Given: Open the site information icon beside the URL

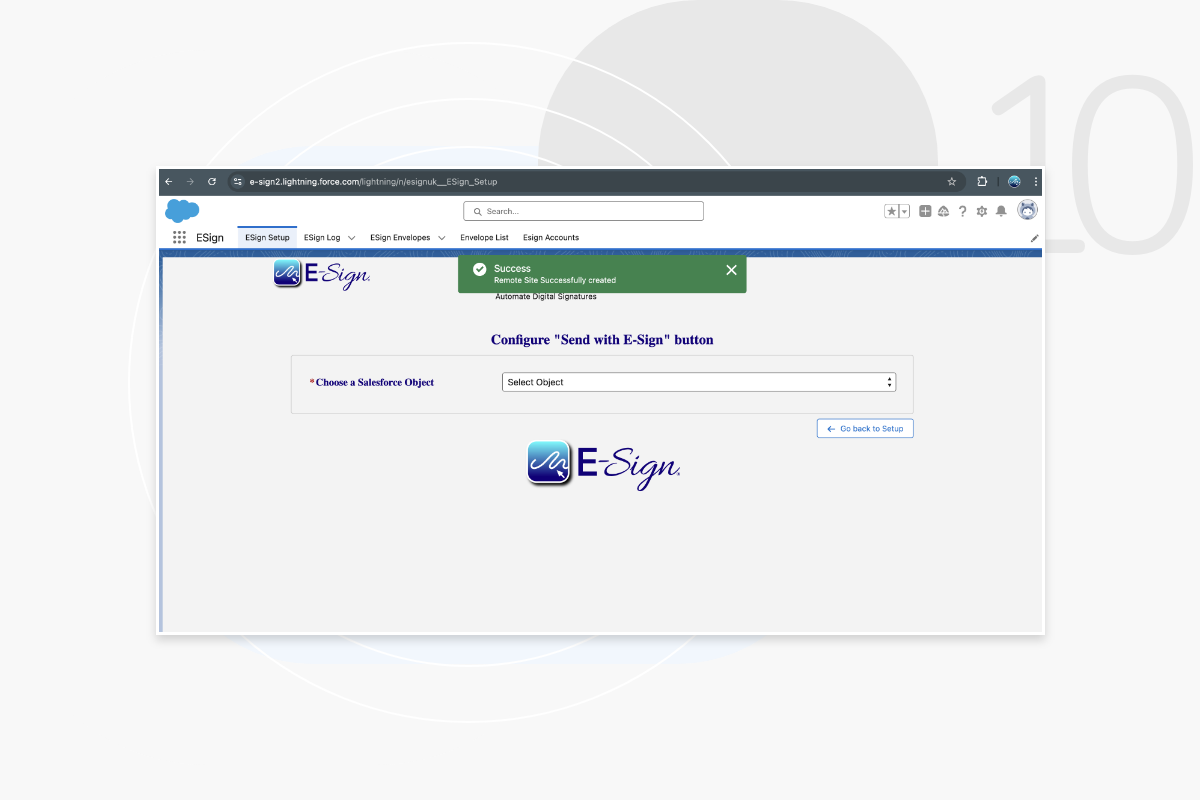Looking at the screenshot, I should [237, 182].
